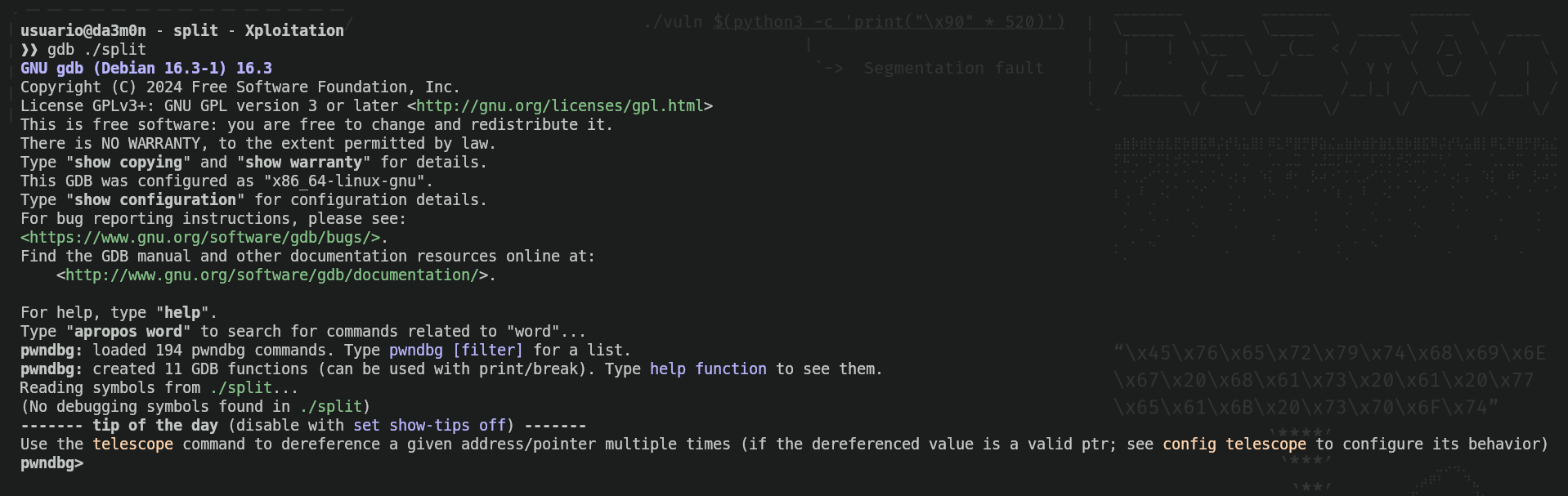Click the faded ./vuln python3 command text

[854, 22]
